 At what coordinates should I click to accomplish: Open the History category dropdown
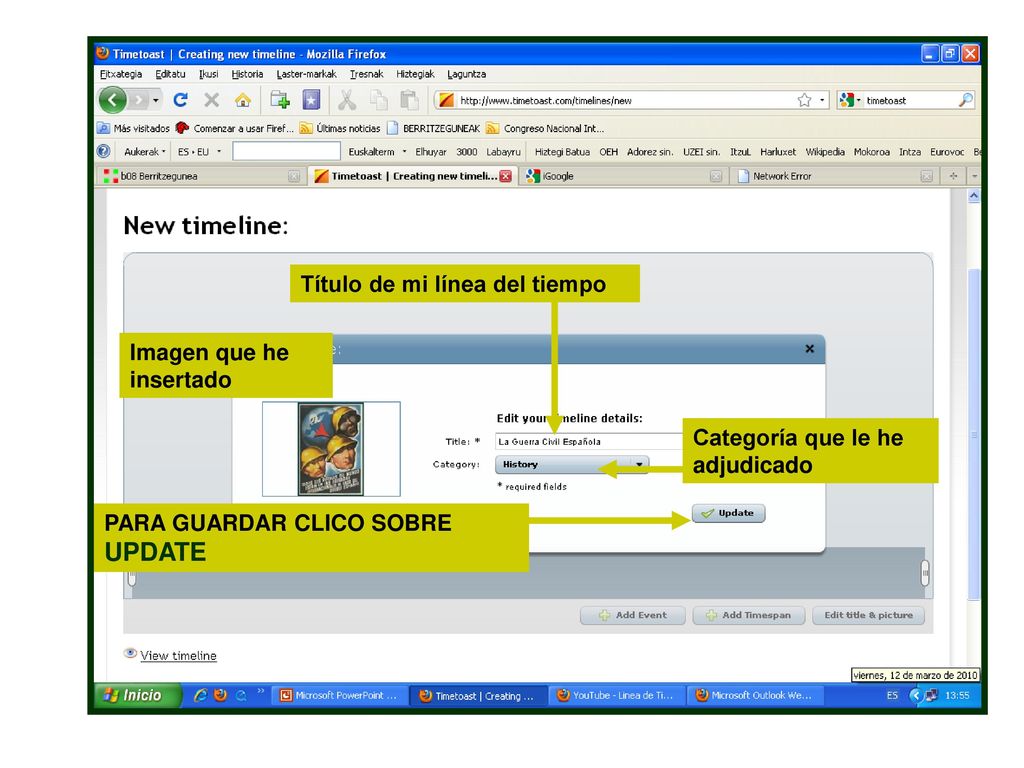pyautogui.click(x=572, y=464)
